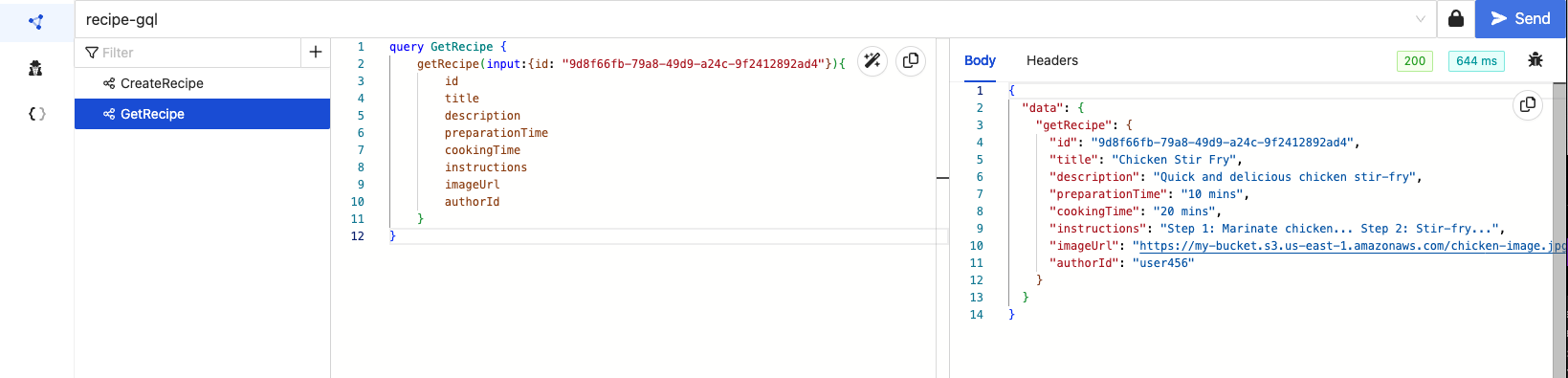Viewport: 1568px width, 378px height.
Task: Click line number 14 in response body
Action: pos(976,315)
